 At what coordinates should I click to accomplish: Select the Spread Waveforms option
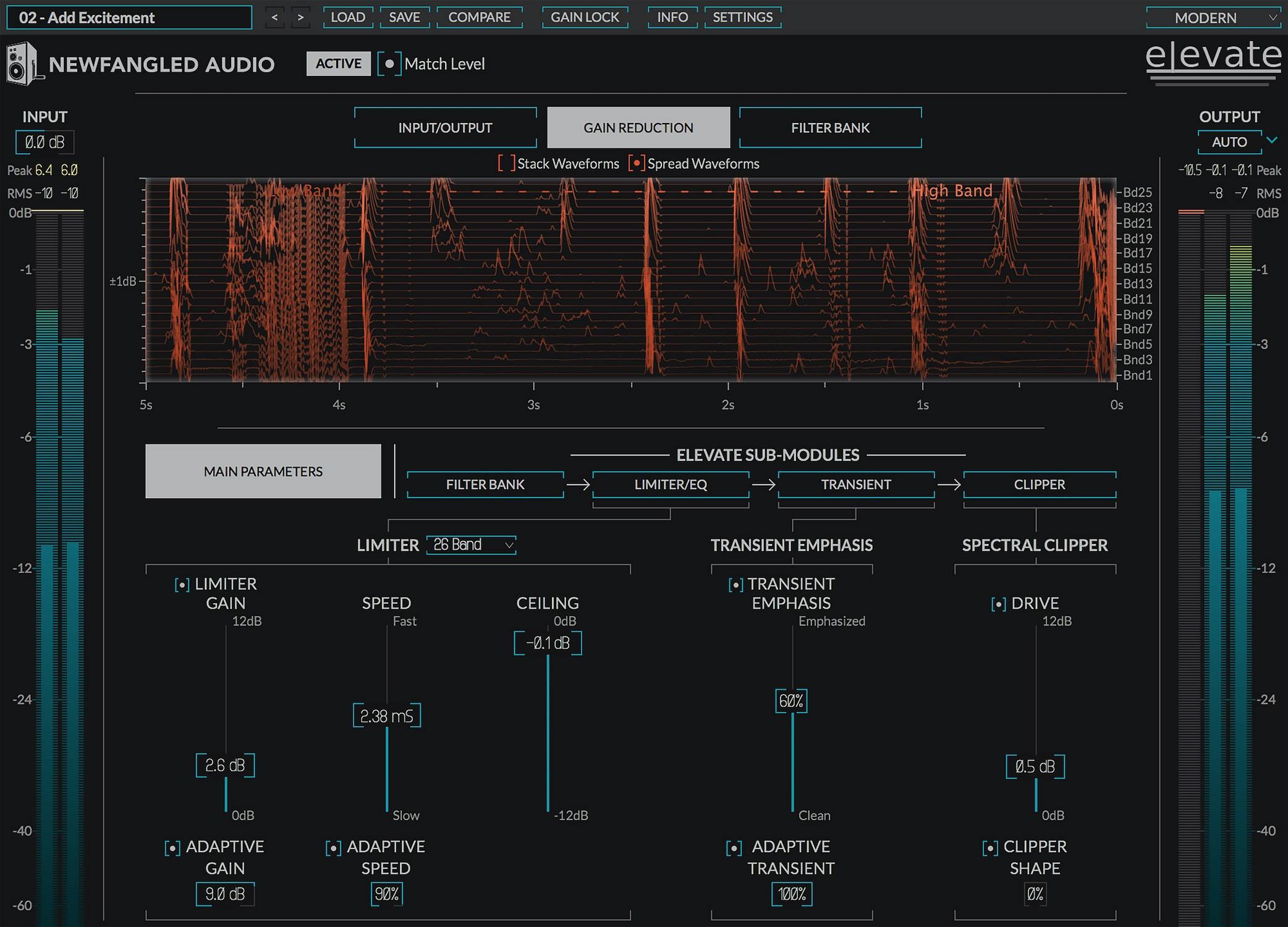click(x=637, y=164)
